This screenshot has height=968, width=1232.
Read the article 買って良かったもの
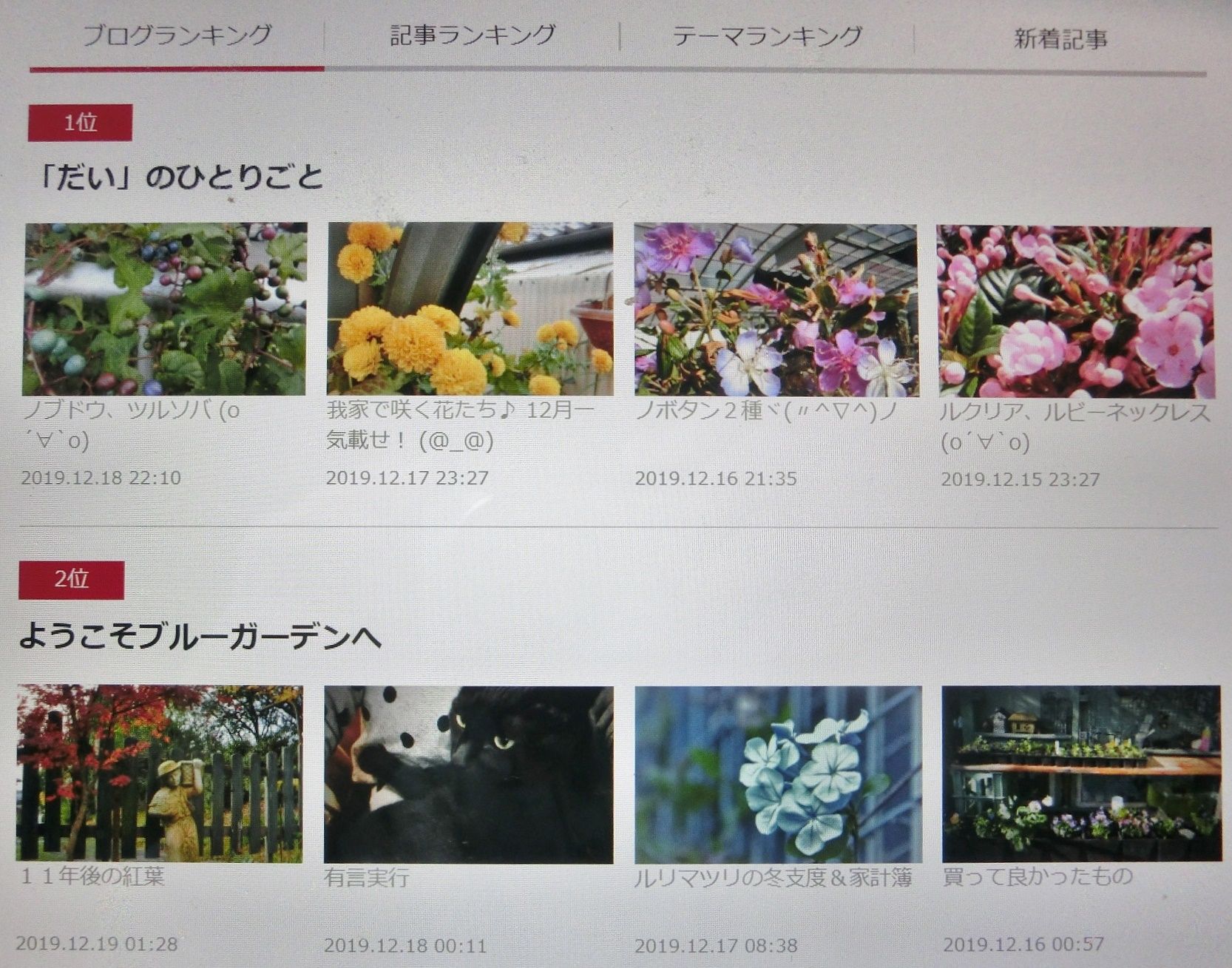coord(1038,877)
